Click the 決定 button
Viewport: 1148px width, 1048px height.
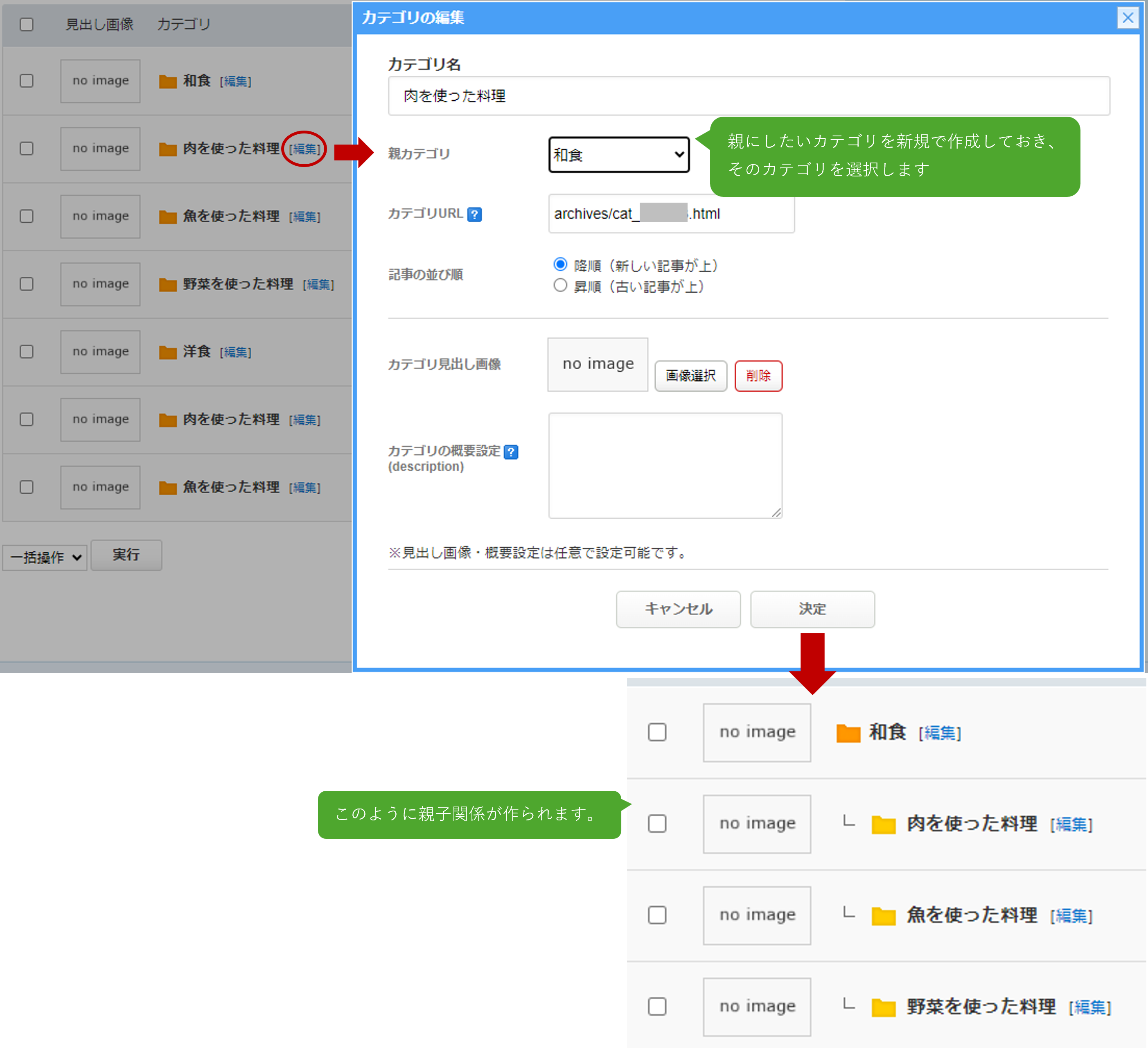coord(812,609)
